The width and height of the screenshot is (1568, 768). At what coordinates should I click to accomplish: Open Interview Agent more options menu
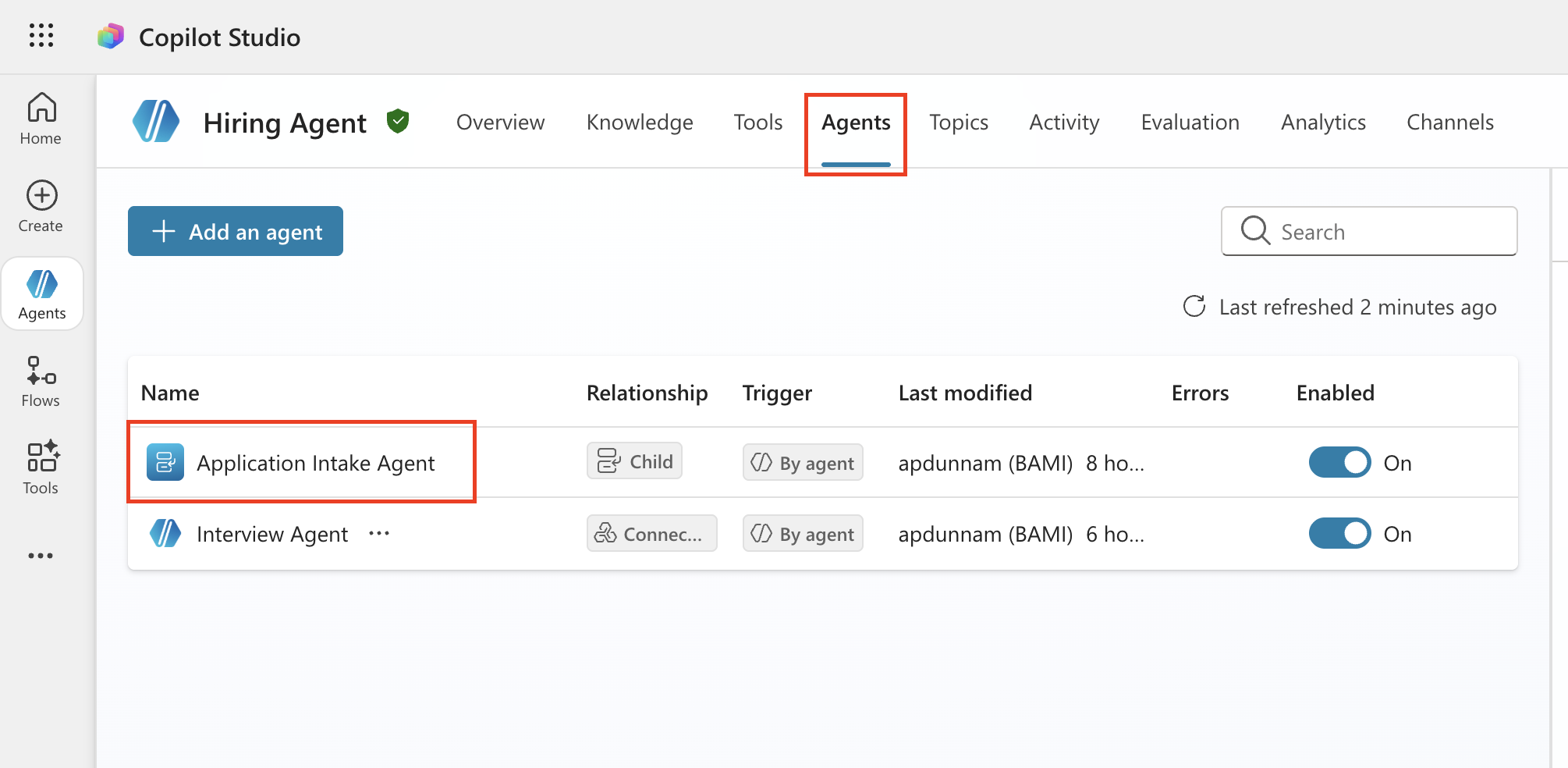tap(379, 534)
